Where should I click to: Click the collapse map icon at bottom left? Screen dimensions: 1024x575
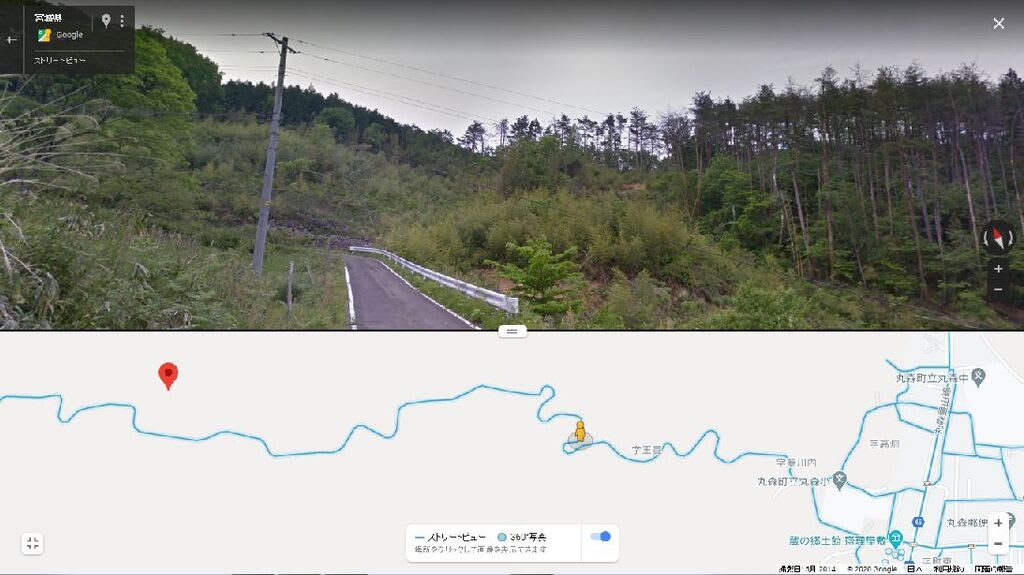(32, 543)
